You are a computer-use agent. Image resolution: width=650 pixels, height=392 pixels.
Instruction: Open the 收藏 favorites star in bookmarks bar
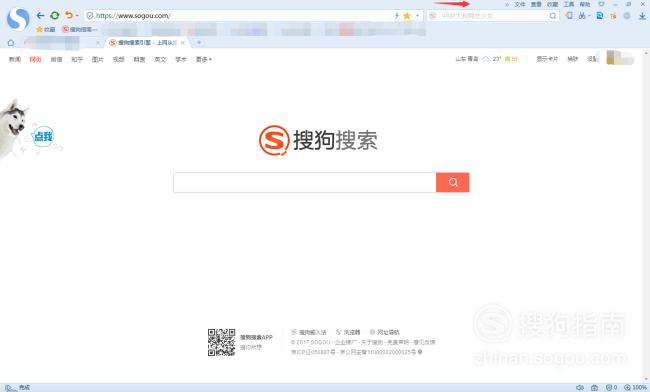[x=46, y=29]
